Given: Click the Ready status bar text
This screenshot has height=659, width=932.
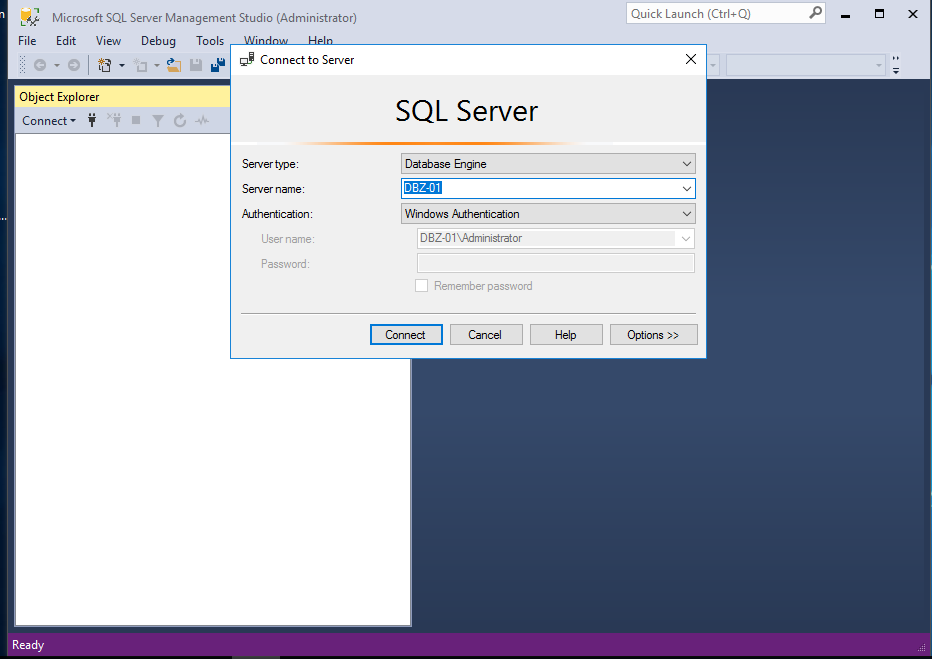Looking at the screenshot, I should [28, 645].
